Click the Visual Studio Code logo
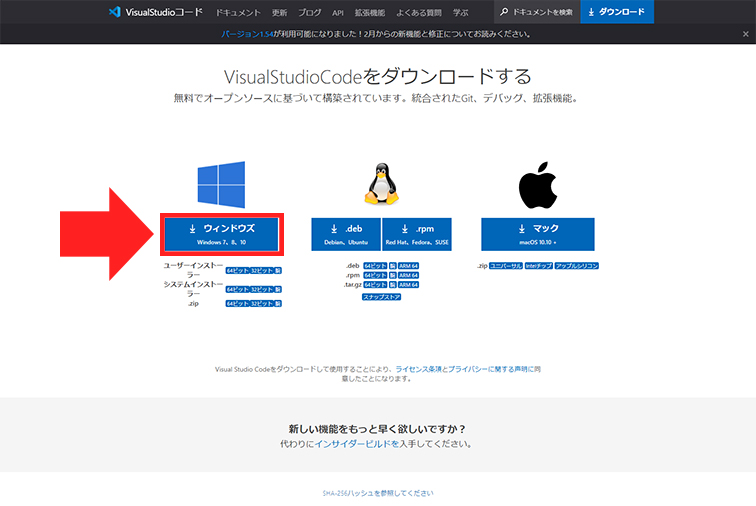Screen dimensions: 756x506 pyautogui.click(x=114, y=12)
